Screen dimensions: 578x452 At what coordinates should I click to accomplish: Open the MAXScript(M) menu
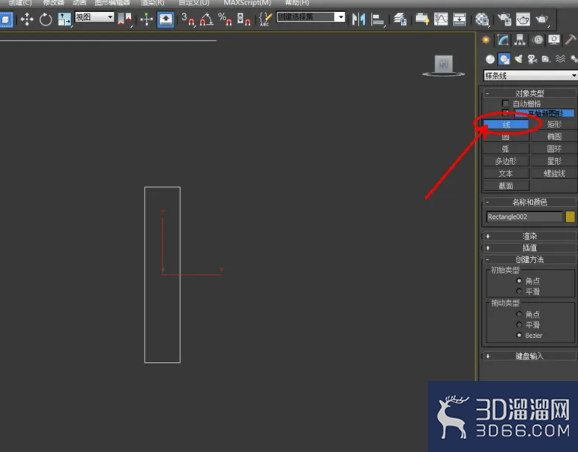point(247,3)
